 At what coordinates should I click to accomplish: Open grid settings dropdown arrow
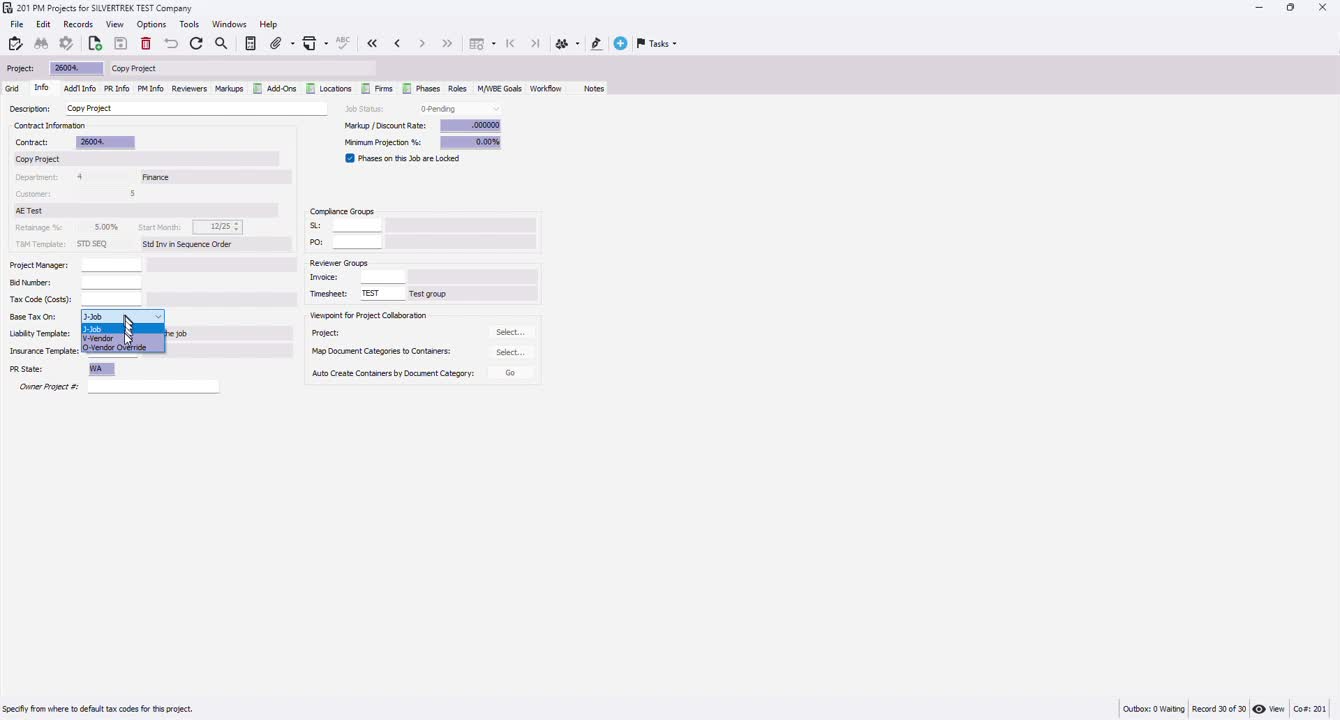(x=493, y=44)
